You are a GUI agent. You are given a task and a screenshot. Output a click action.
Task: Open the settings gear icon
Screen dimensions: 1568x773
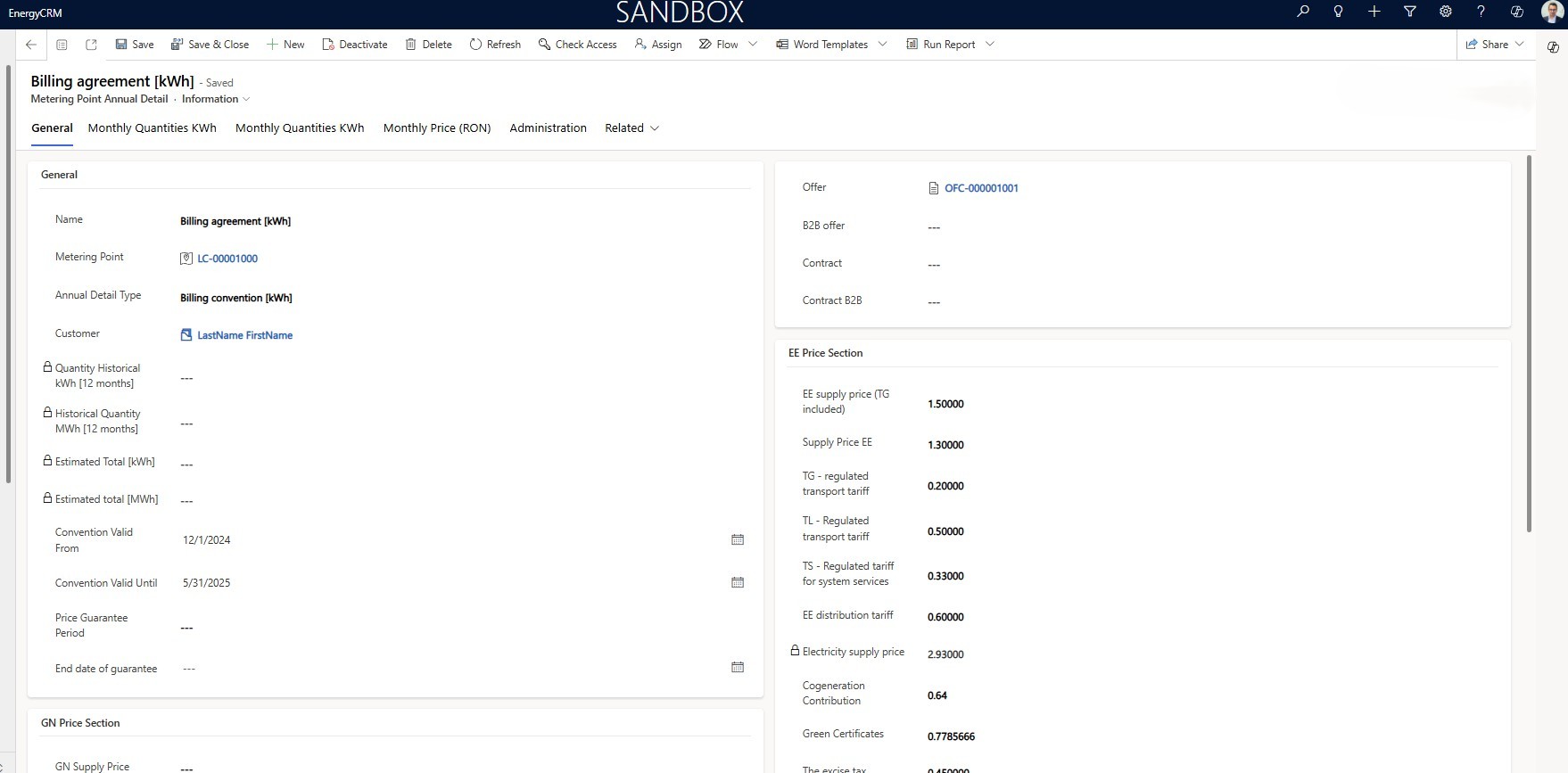(1446, 12)
